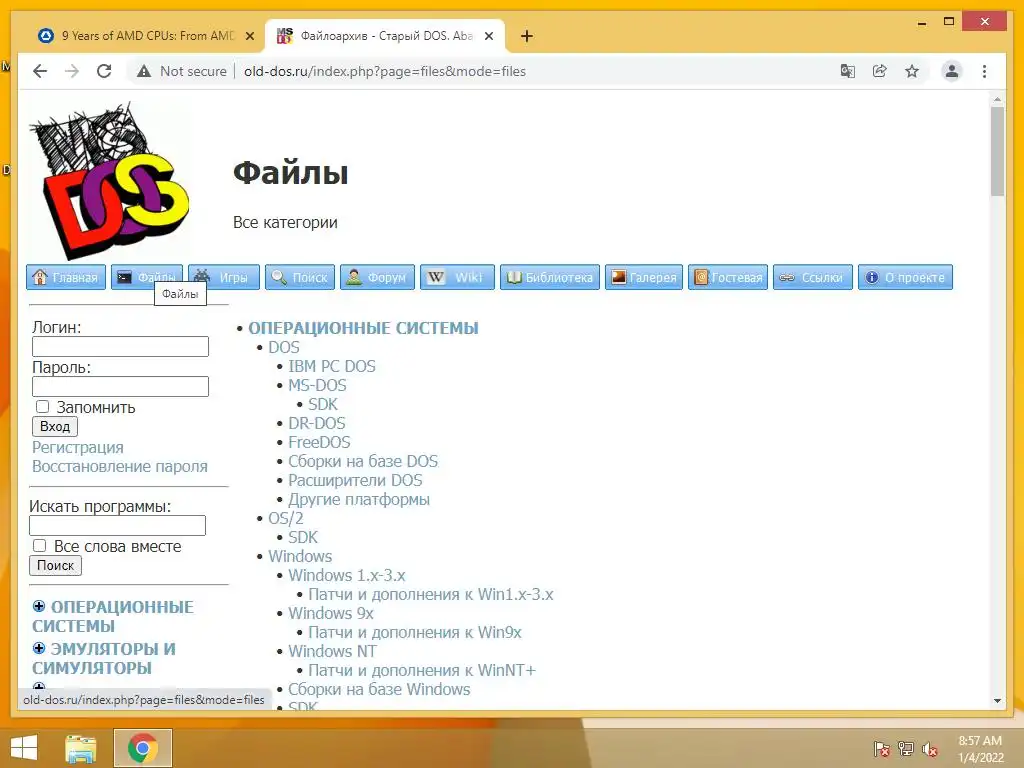Bookmark this page with star icon

coord(912,71)
